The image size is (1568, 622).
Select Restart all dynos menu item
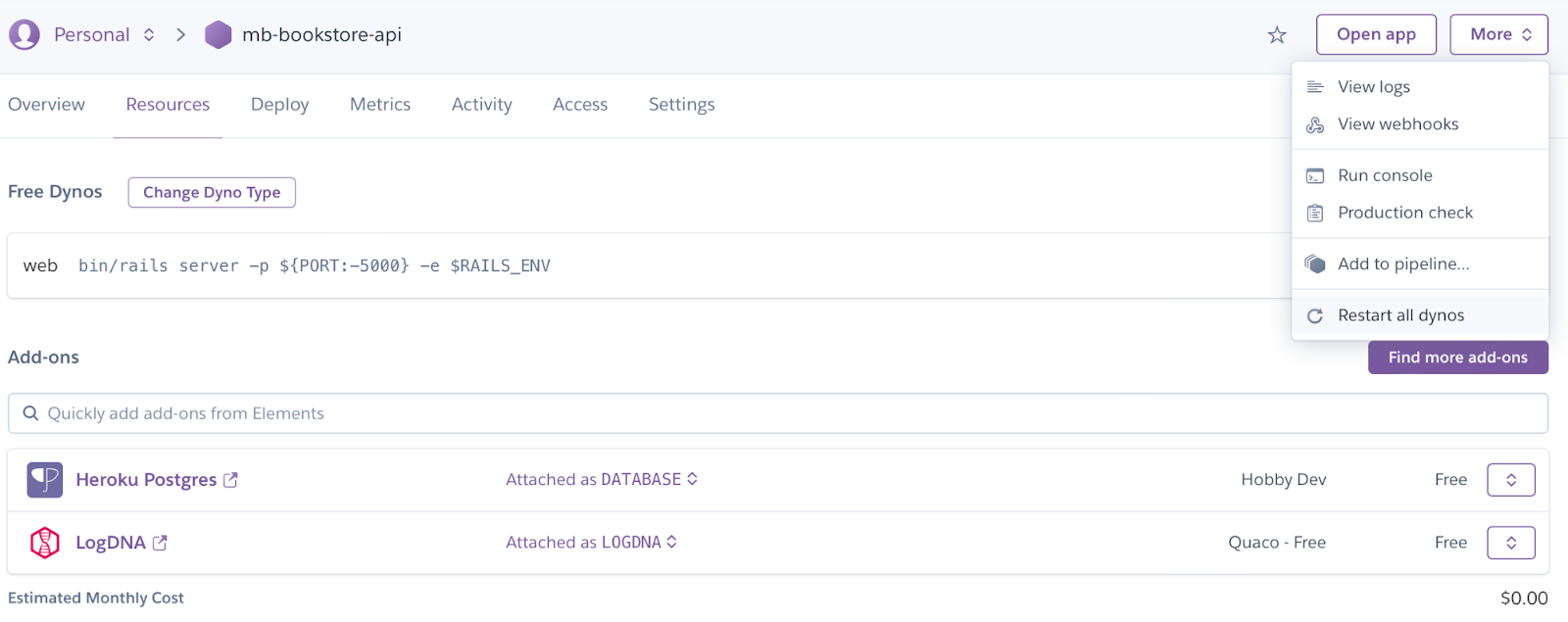1420,315
